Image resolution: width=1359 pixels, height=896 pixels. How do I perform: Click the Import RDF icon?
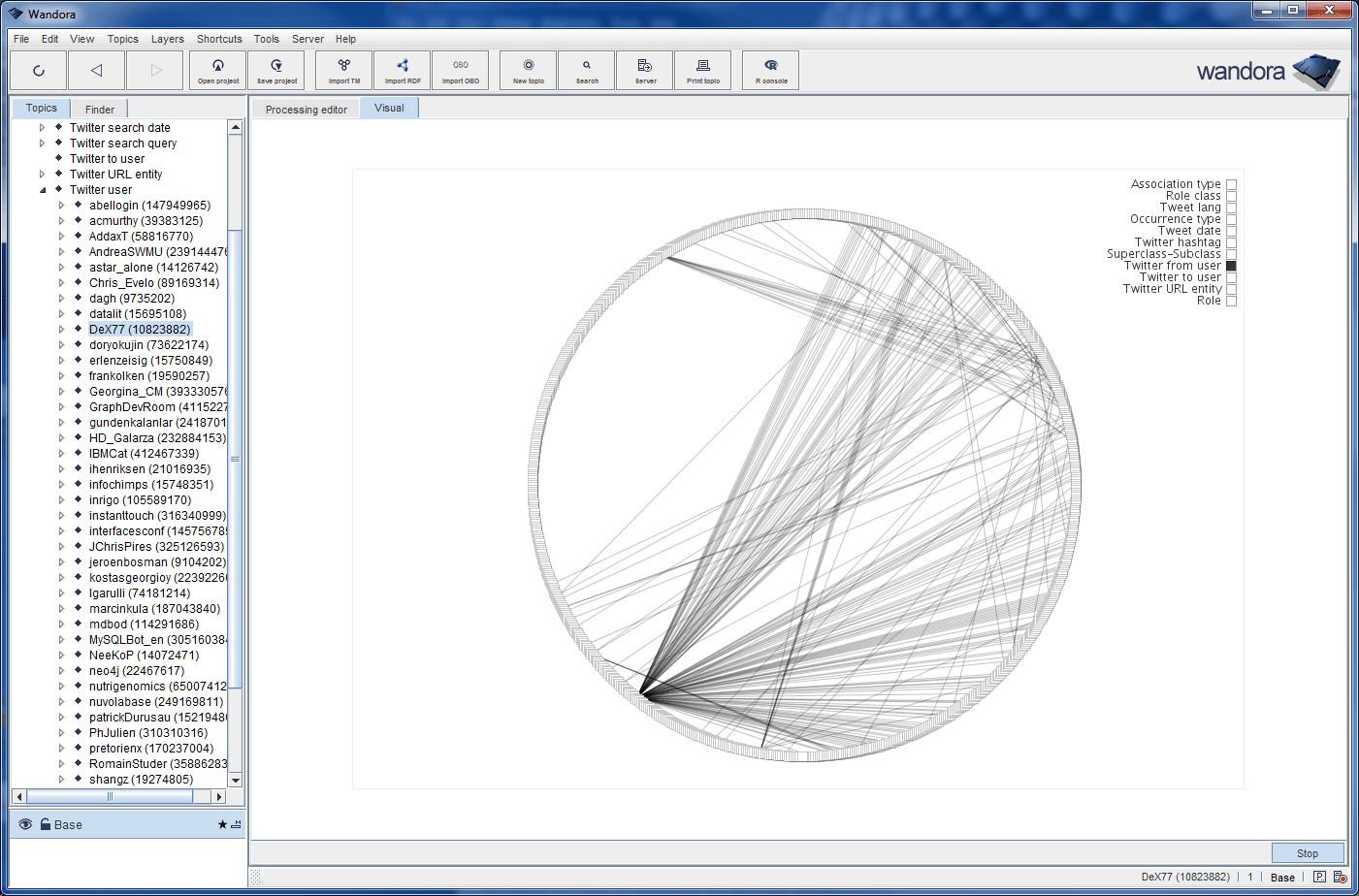point(403,71)
